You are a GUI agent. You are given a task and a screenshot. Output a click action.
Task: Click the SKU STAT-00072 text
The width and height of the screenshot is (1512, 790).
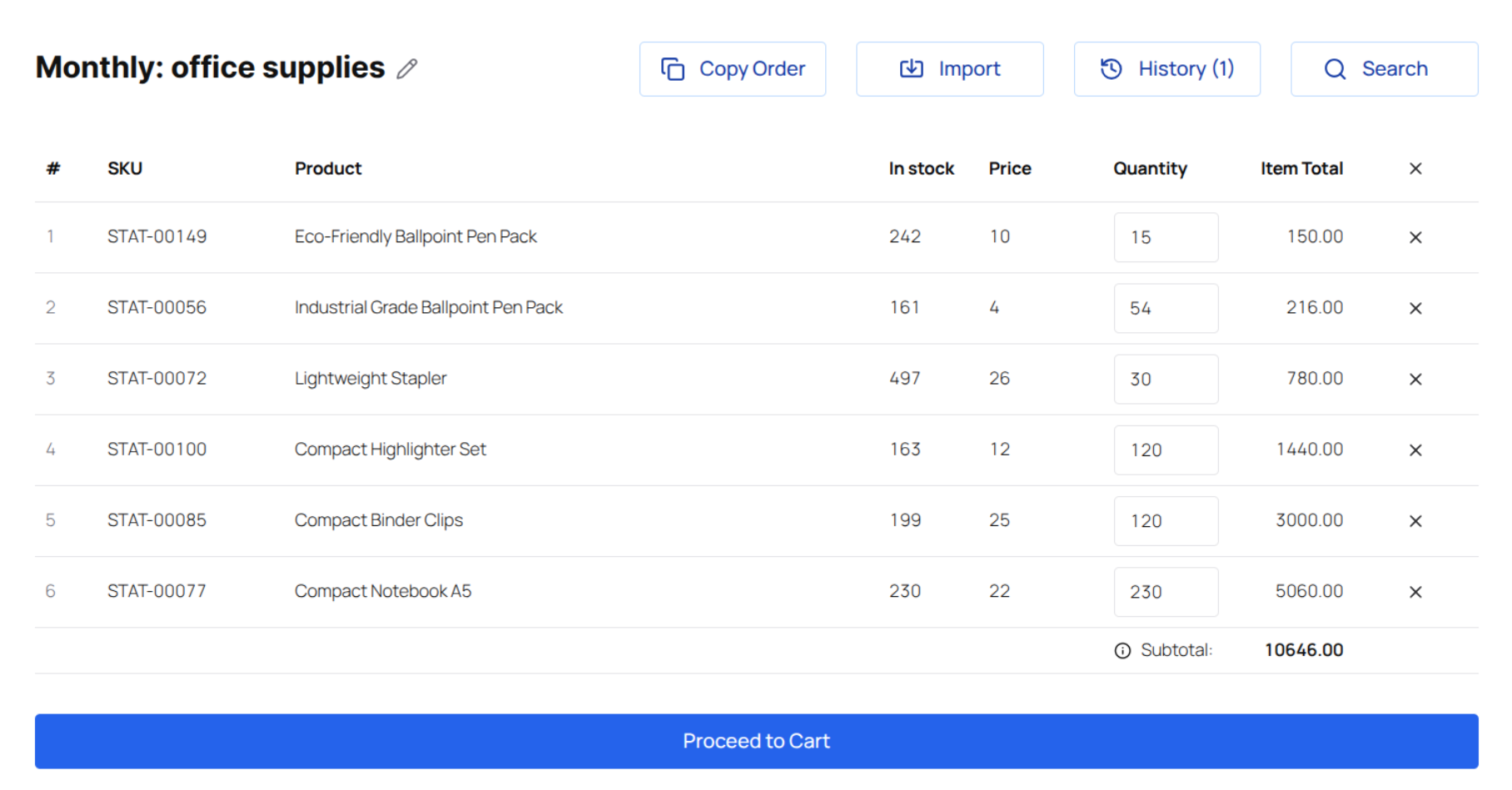(x=157, y=379)
